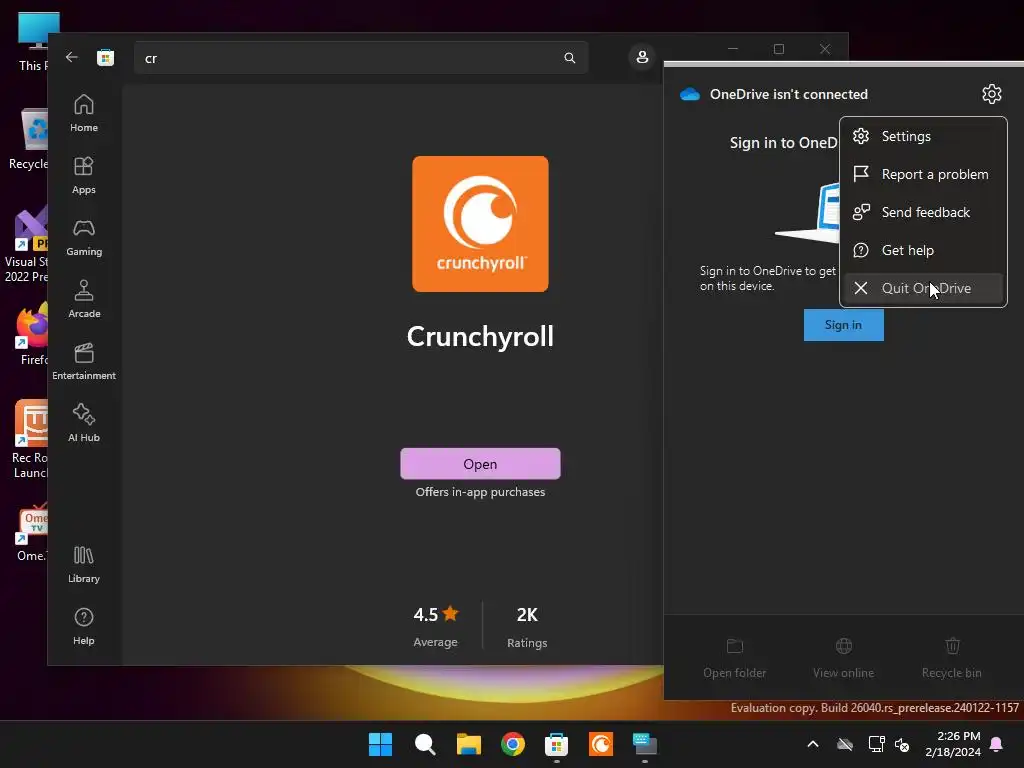Go back with the Store back arrow
Screen dimensions: 1024x768
pyautogui.click(x=72, y=57)
